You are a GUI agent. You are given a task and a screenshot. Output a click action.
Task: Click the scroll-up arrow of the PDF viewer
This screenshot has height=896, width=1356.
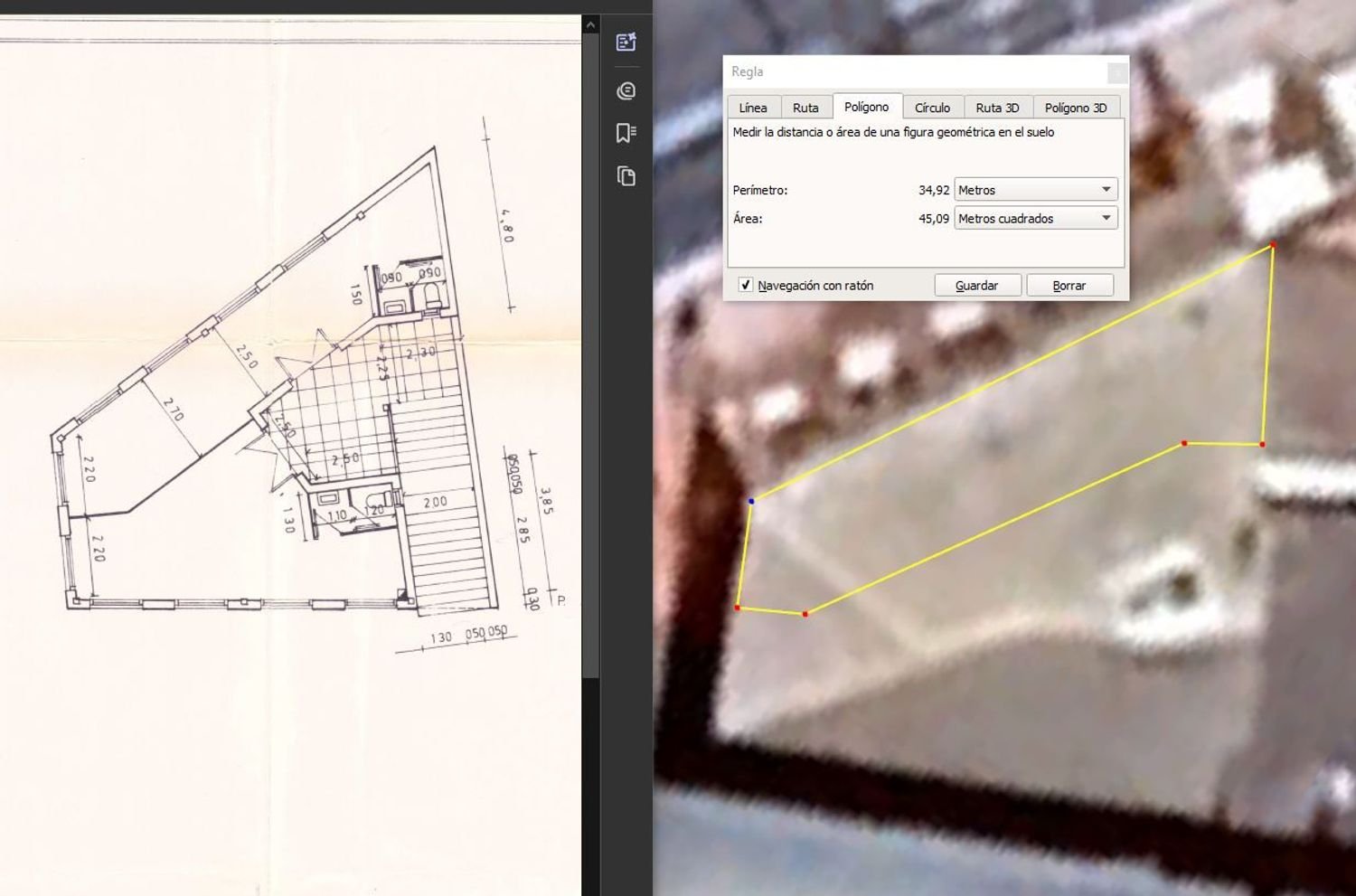tap(590, 25)
